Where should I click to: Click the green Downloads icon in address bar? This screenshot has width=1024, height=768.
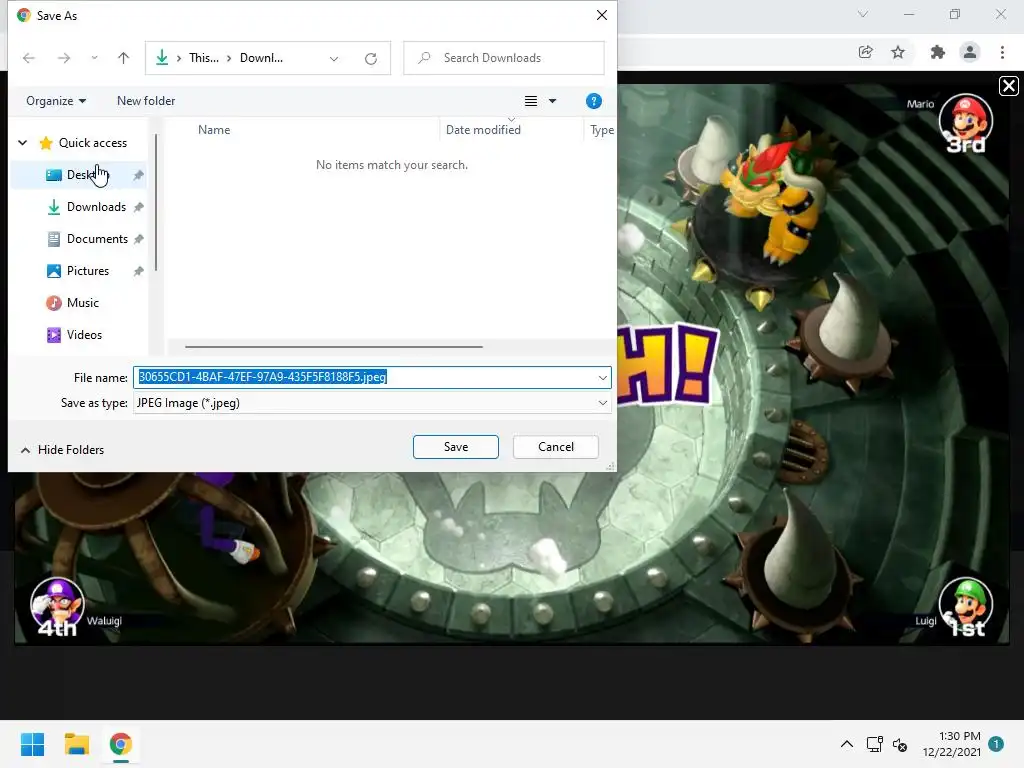coord(162,58)
